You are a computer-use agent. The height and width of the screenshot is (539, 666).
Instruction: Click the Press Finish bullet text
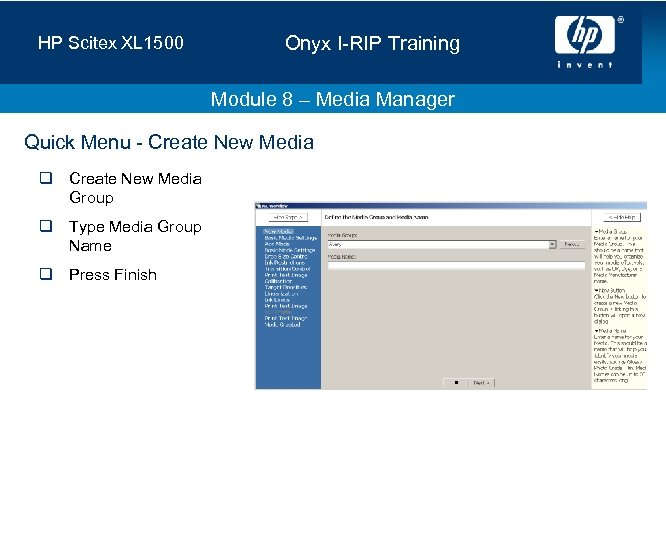point(113,274)
